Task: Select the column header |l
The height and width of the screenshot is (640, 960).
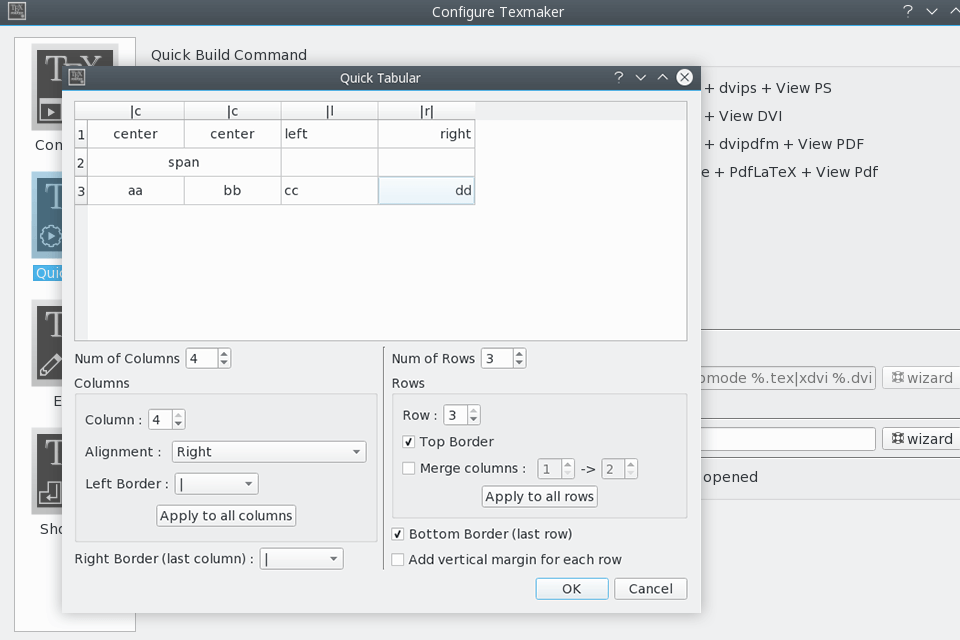Action: pos(329,111)
